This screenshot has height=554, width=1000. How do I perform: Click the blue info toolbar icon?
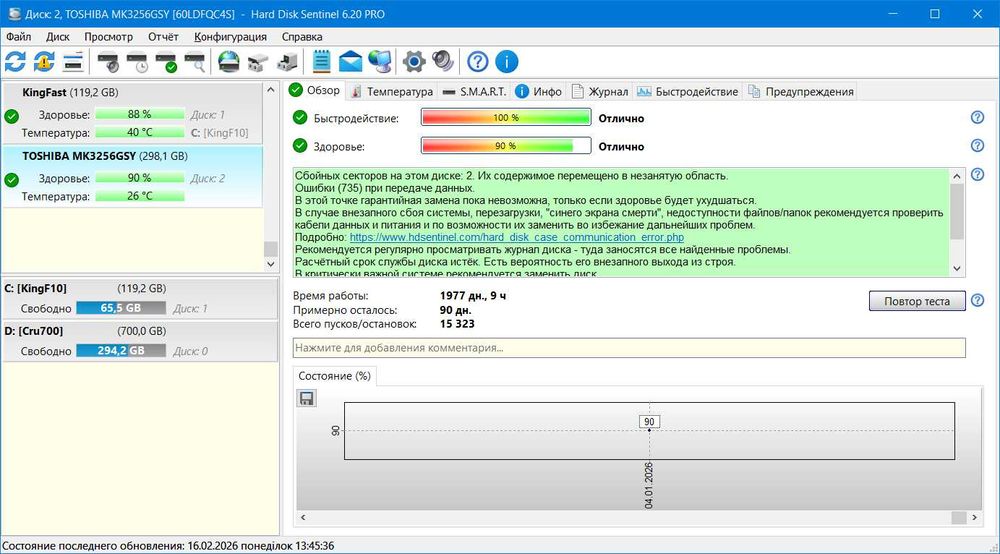pyautogui.click(x=507, y=62)
